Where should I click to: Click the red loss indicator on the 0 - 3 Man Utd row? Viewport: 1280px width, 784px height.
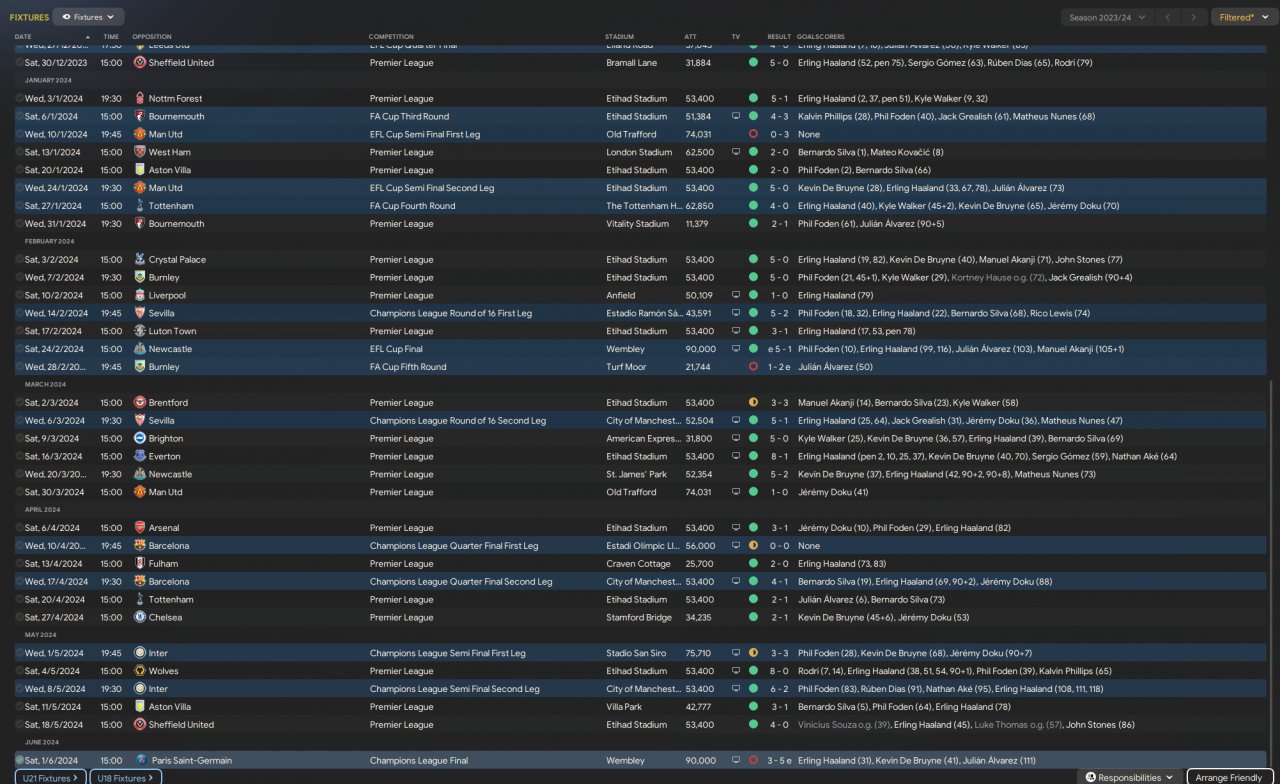click(753, 135)
